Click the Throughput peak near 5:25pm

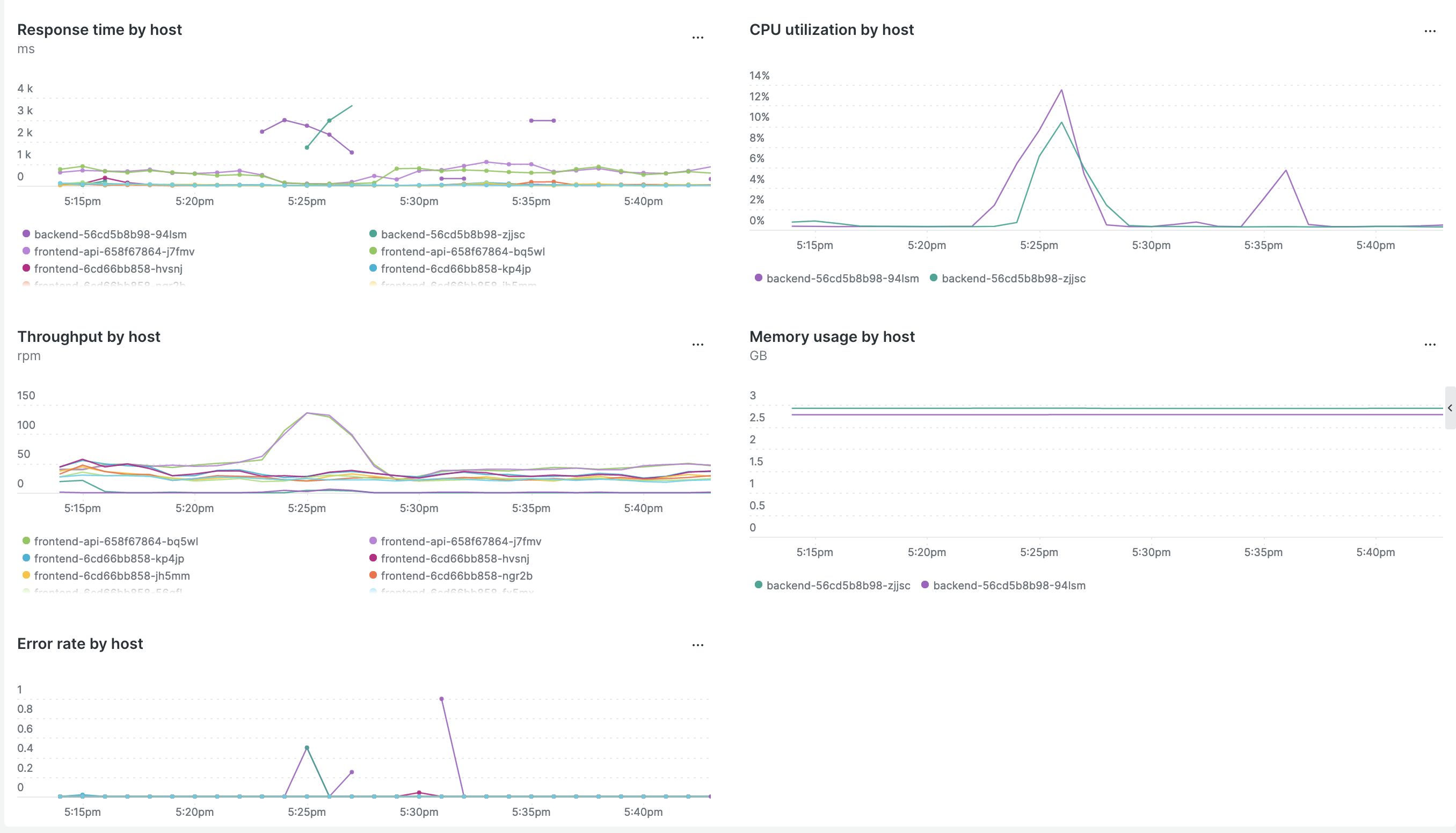click(x=307, y=413)
